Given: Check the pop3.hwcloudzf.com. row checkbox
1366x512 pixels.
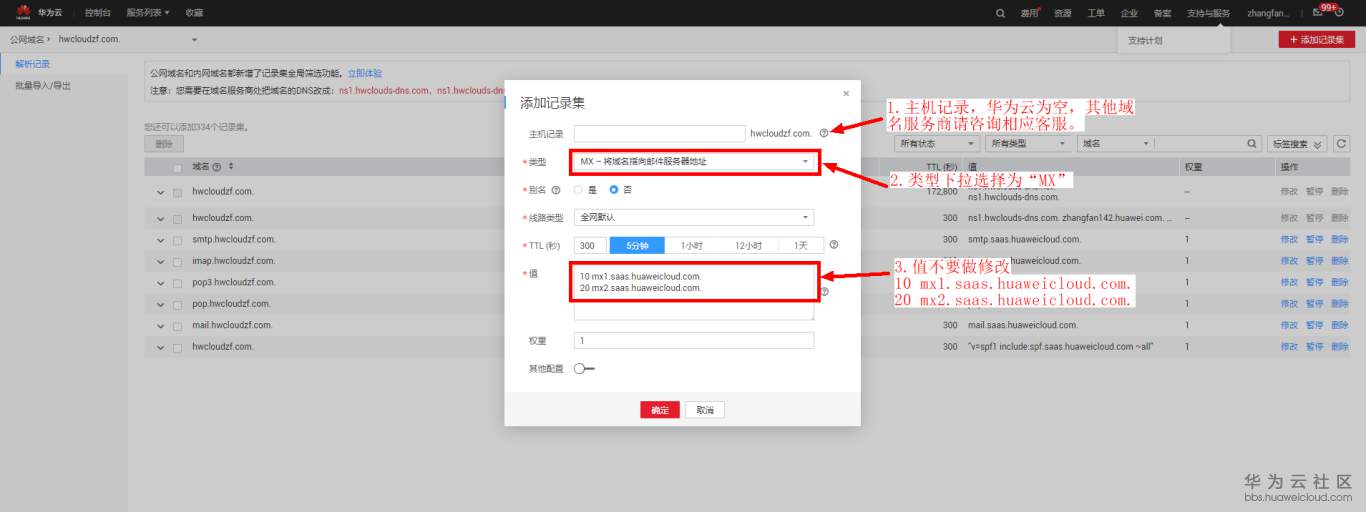Looking at the screenshot, I should tap(178, 282).
